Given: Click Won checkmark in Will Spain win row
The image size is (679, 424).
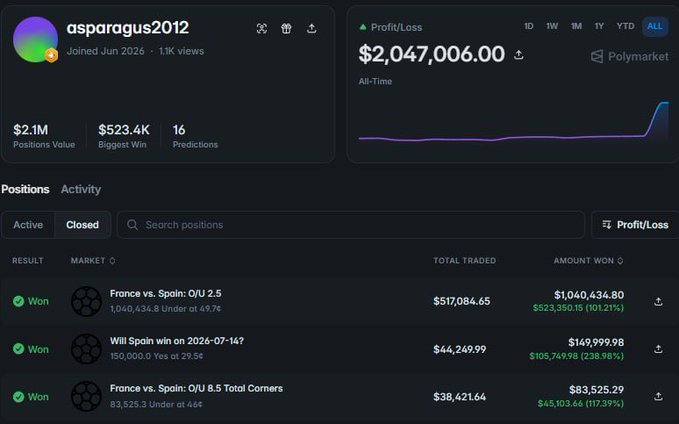Looking at the screenshot, I should click(18, 349).
